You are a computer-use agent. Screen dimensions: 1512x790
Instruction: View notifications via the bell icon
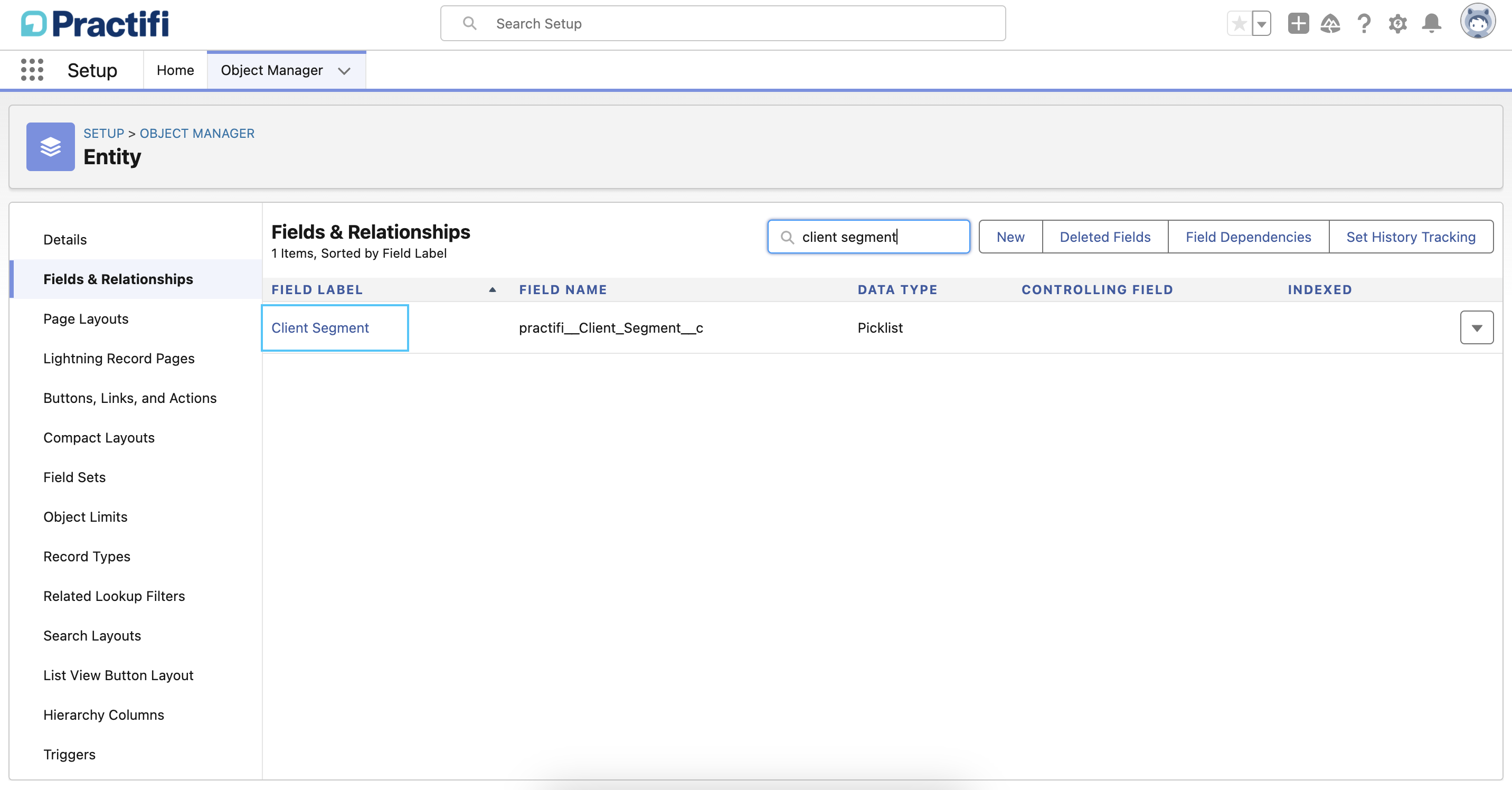[1431, 23]
